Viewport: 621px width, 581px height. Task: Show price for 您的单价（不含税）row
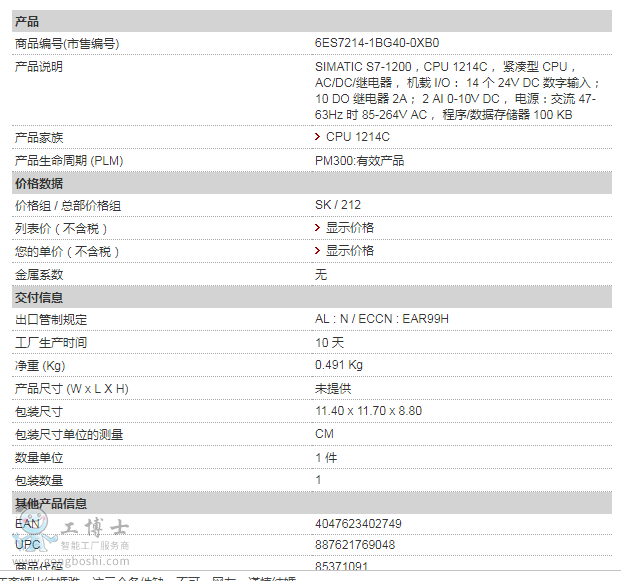point(349,251)
